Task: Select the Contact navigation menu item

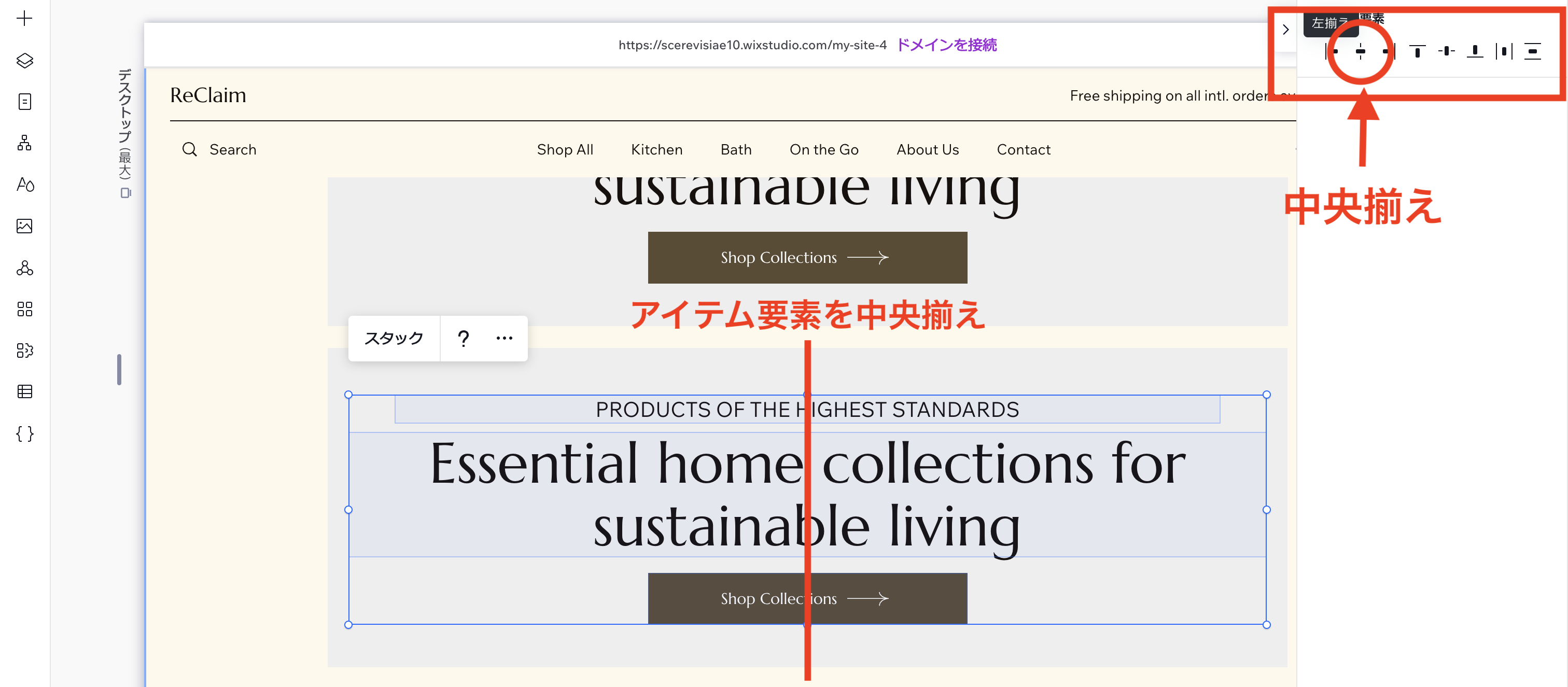Action: (1023, 149)
